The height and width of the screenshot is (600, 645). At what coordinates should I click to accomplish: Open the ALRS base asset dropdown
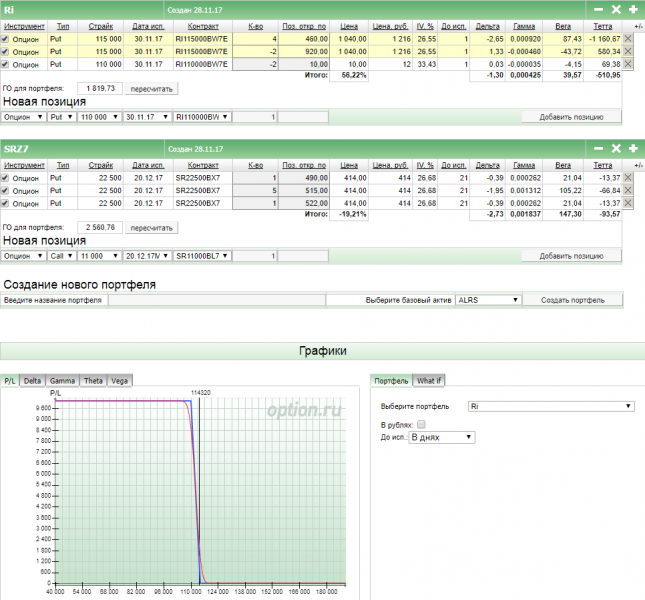click(488, 300)
